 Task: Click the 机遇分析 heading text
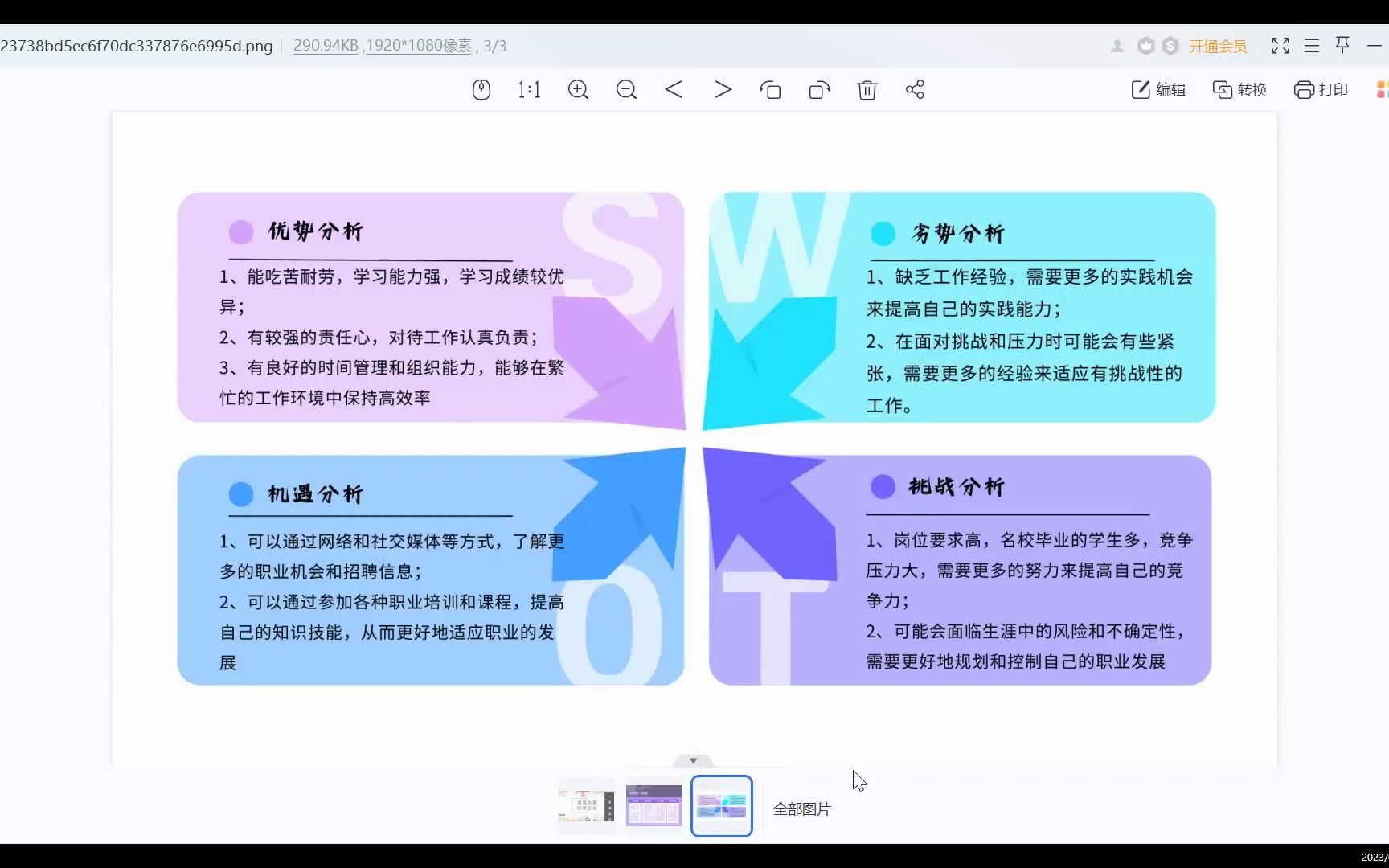coord(316,493)
